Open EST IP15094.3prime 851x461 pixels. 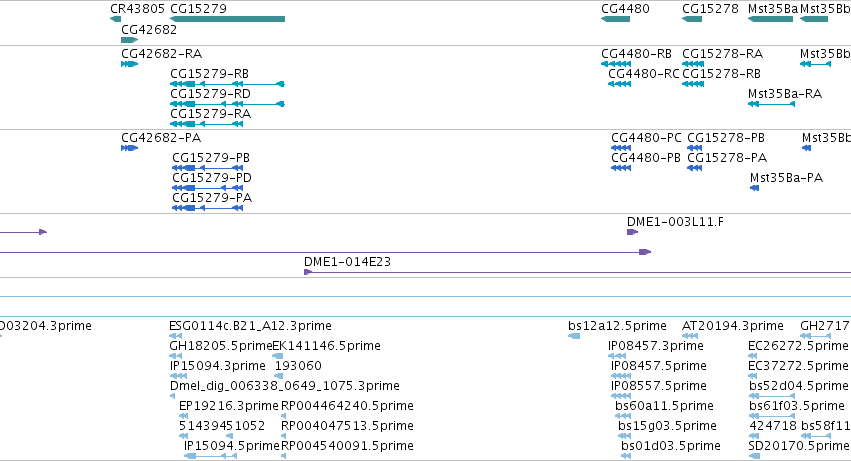218,367
